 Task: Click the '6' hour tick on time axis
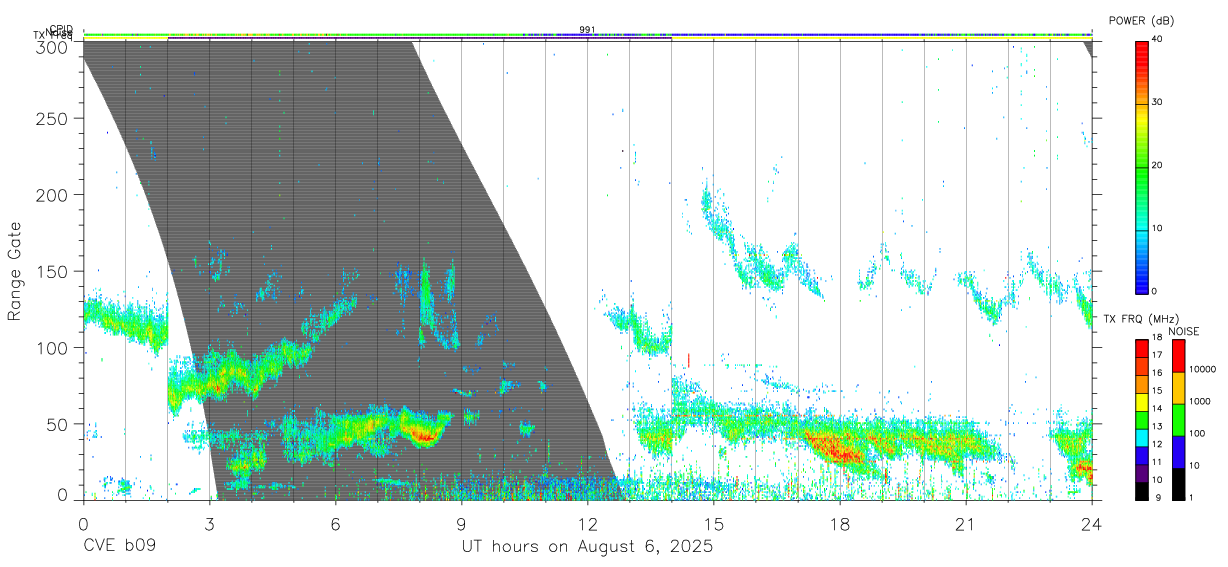click(x=335, y=523)
